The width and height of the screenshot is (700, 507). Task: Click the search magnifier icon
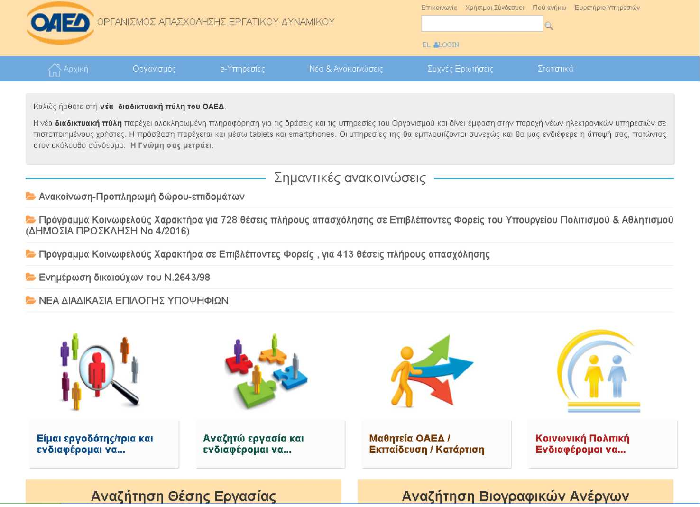(x=549, y=25)
